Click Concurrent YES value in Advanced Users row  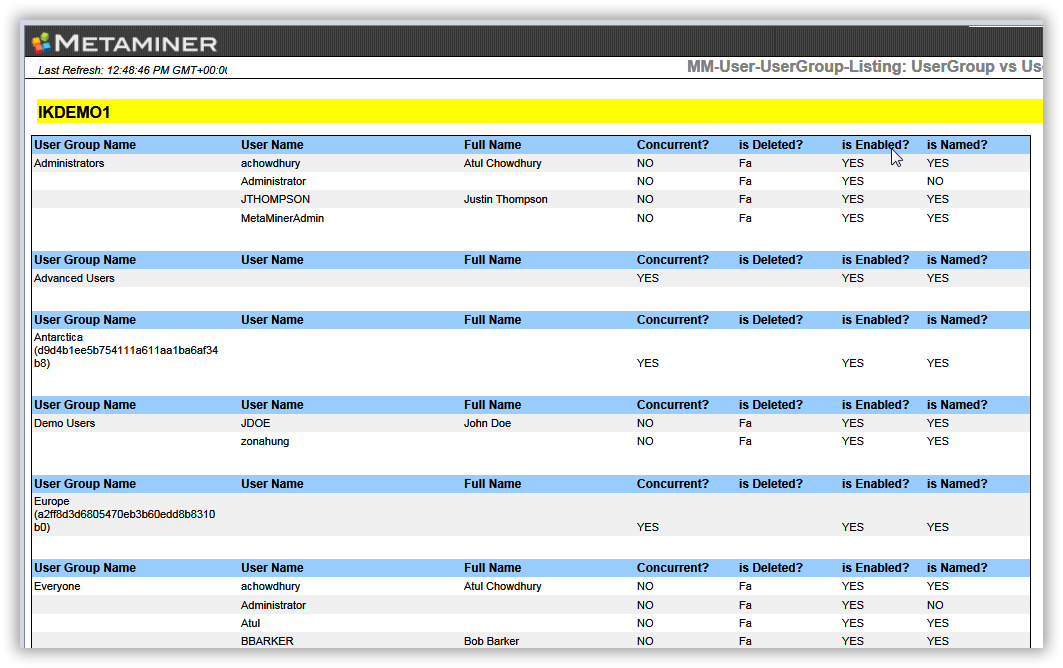click(x=647, y=278)
